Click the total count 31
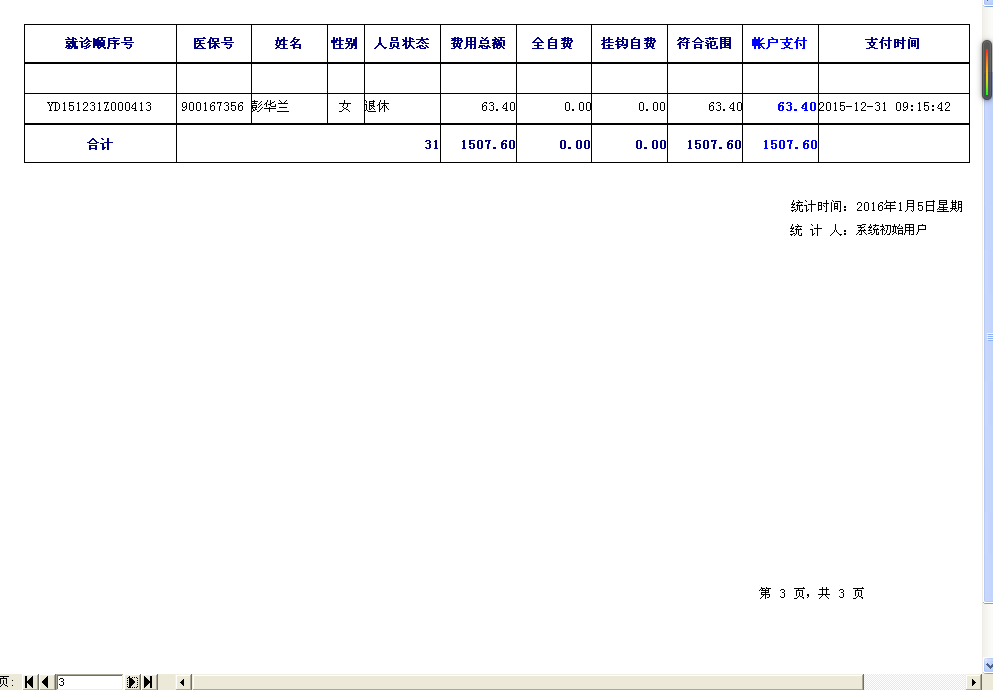The width and height of the screenshot is (993, 690). click(x=432, y=145)
